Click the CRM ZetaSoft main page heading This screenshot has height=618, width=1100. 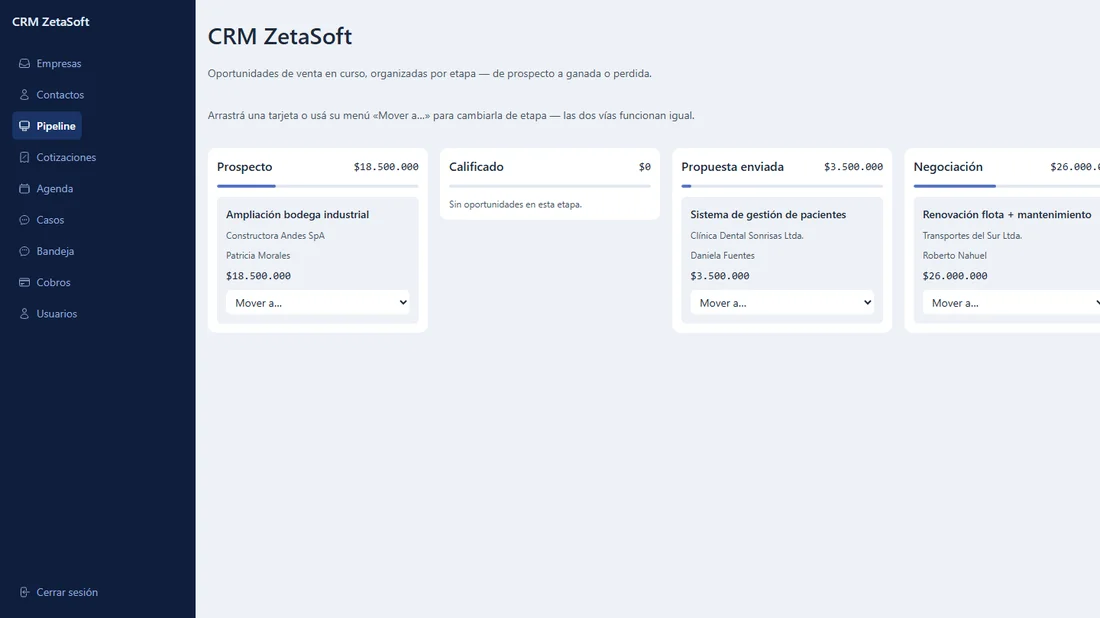click(280, 36)
